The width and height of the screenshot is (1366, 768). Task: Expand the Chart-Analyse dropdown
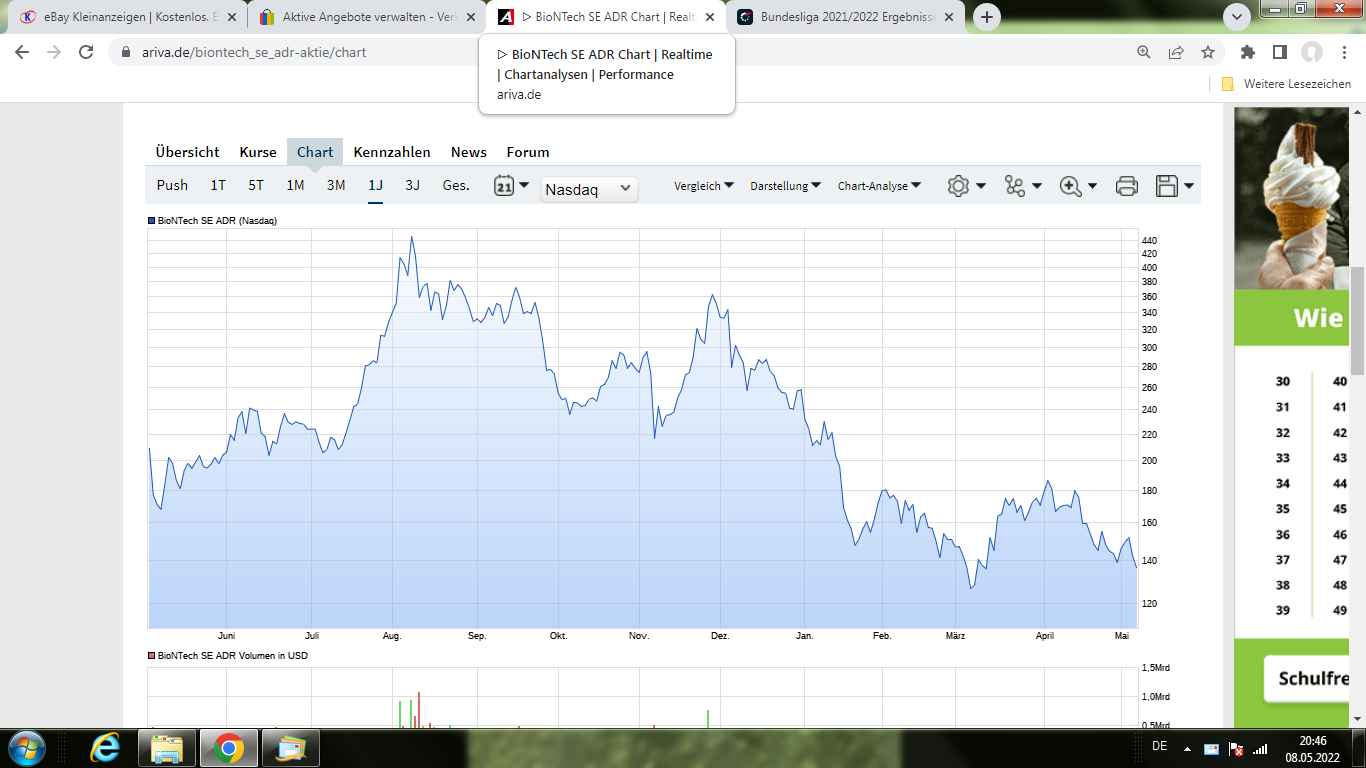(880, 186)
